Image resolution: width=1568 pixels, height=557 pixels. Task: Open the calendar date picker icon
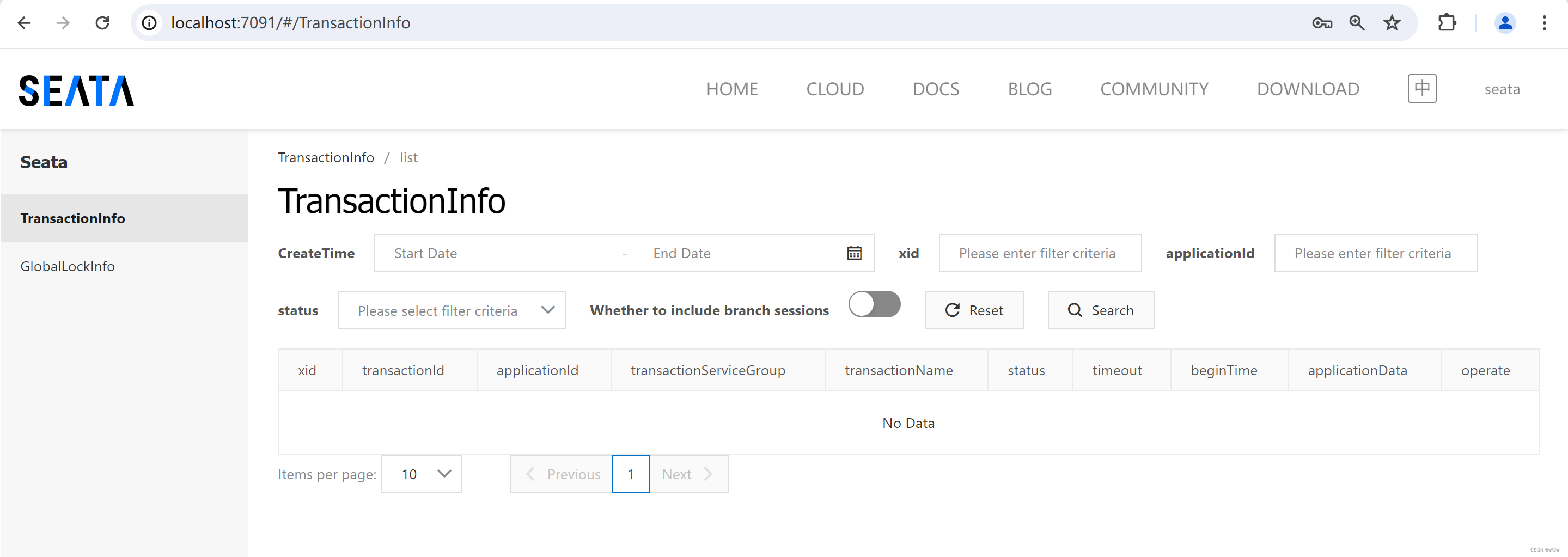point(854,253)
